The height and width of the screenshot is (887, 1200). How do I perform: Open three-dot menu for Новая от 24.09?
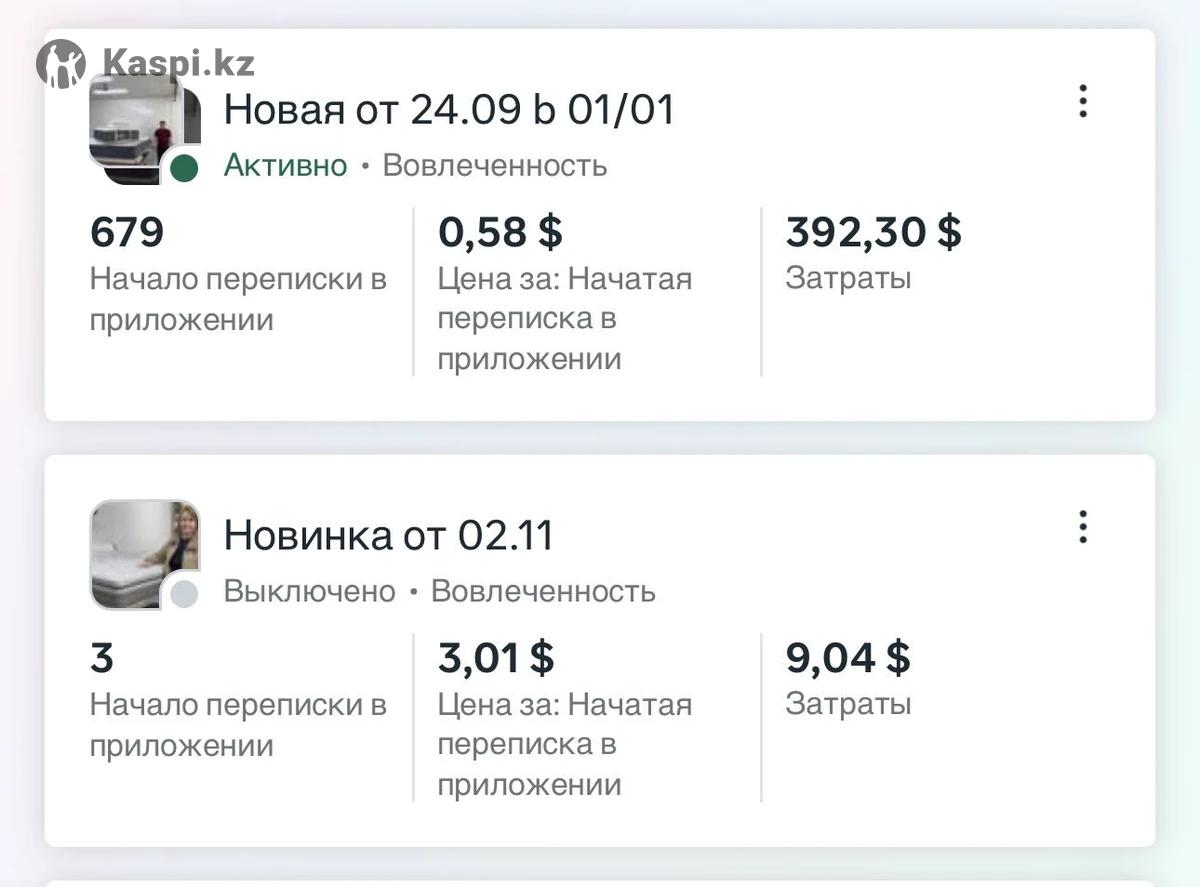tap(1082, 102)
